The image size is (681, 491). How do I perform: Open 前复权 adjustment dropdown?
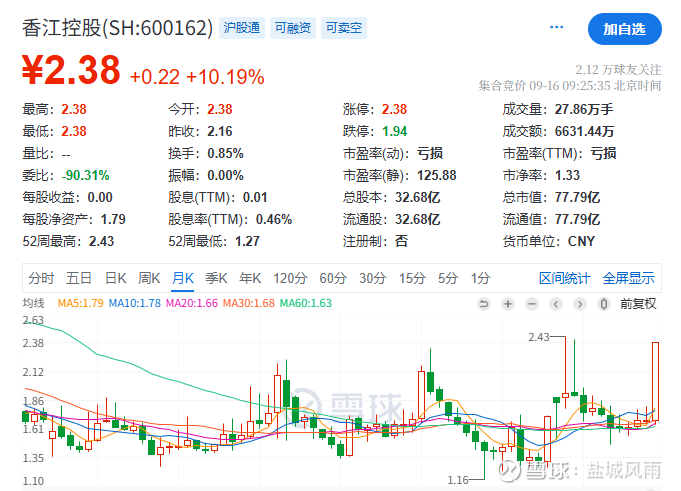(x=638, y=304)
